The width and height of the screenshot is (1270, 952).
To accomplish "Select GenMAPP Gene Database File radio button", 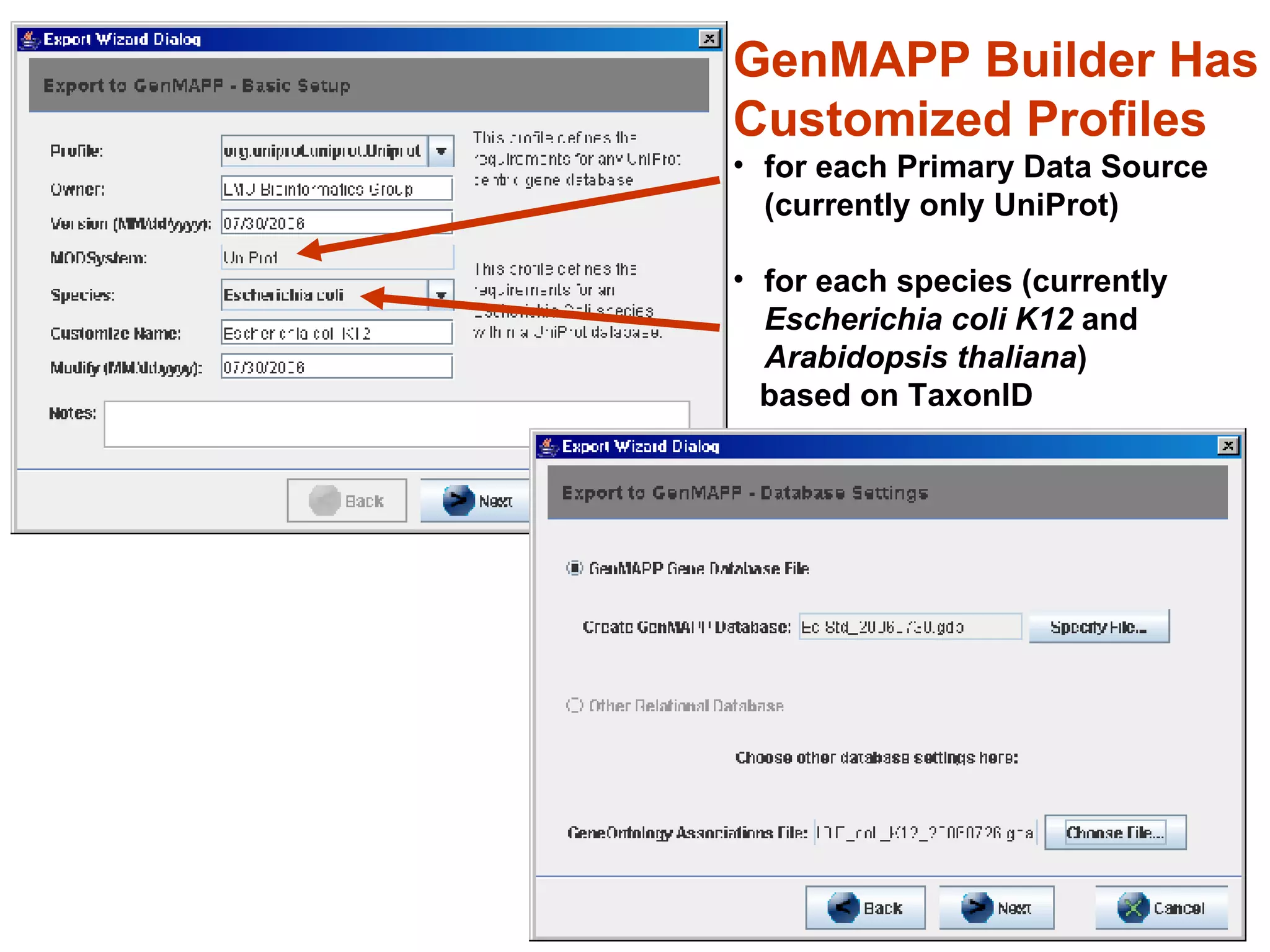I will pos(575,568).
